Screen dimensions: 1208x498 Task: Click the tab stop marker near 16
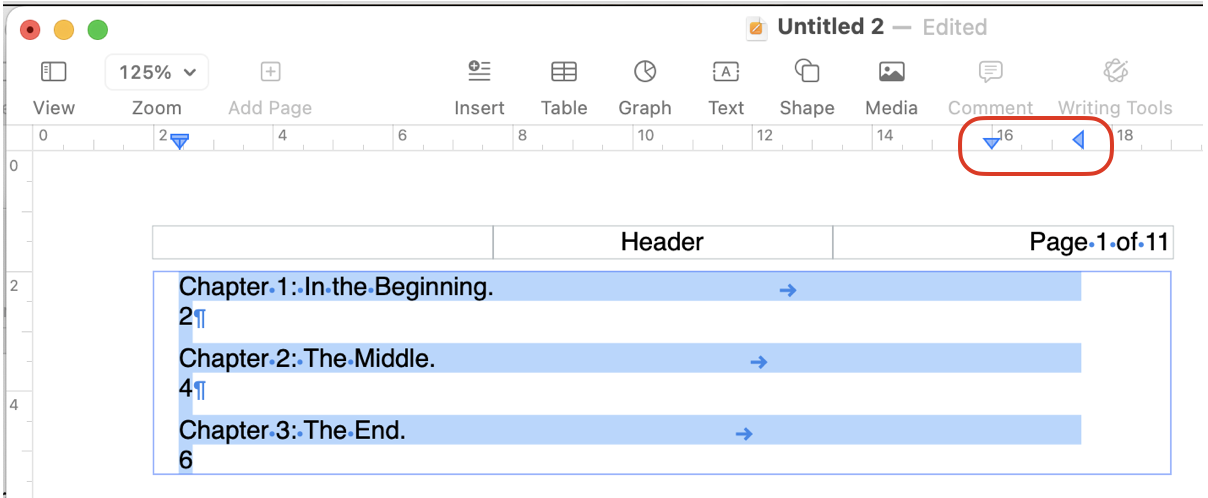pyautogui.click(x=991, y=143)
